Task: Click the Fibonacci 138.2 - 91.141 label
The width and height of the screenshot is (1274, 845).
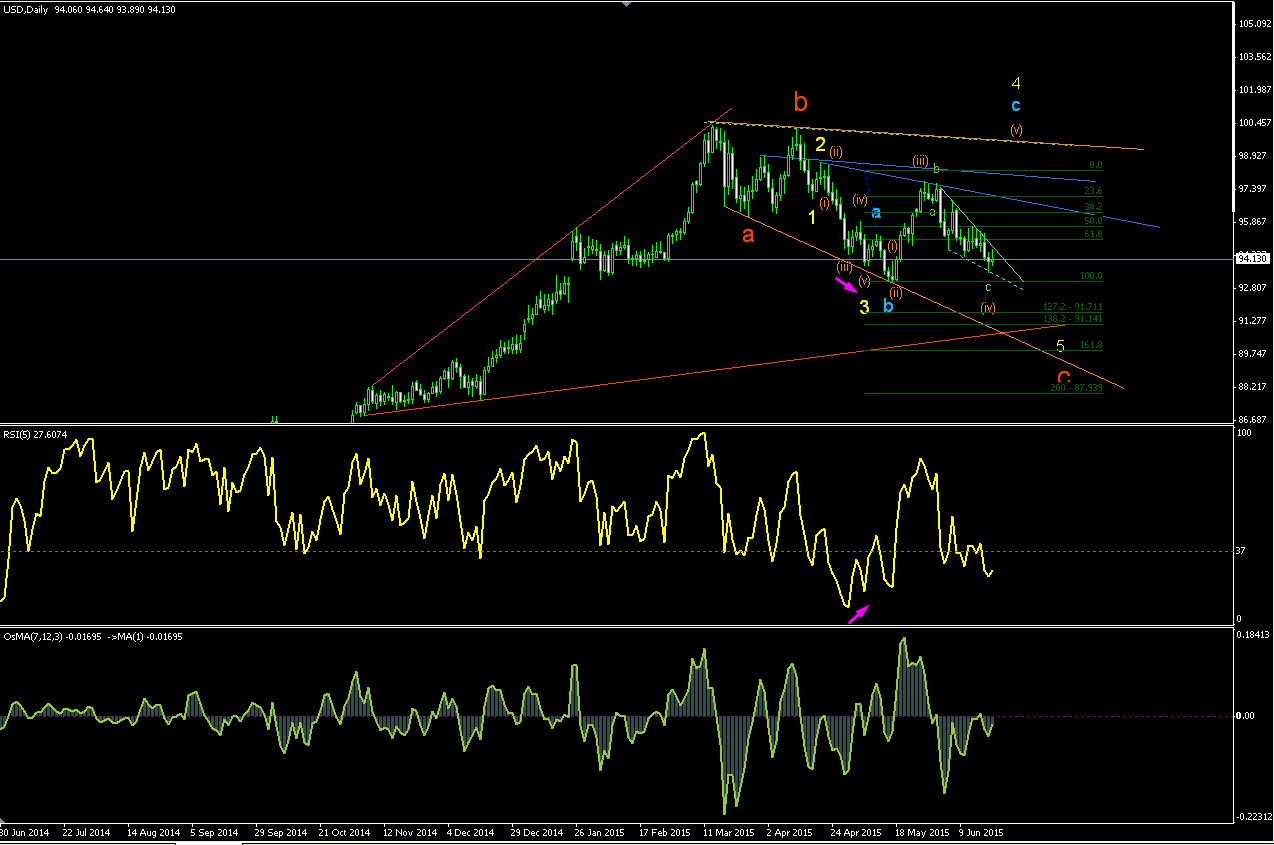Action: pos(1072,319)
